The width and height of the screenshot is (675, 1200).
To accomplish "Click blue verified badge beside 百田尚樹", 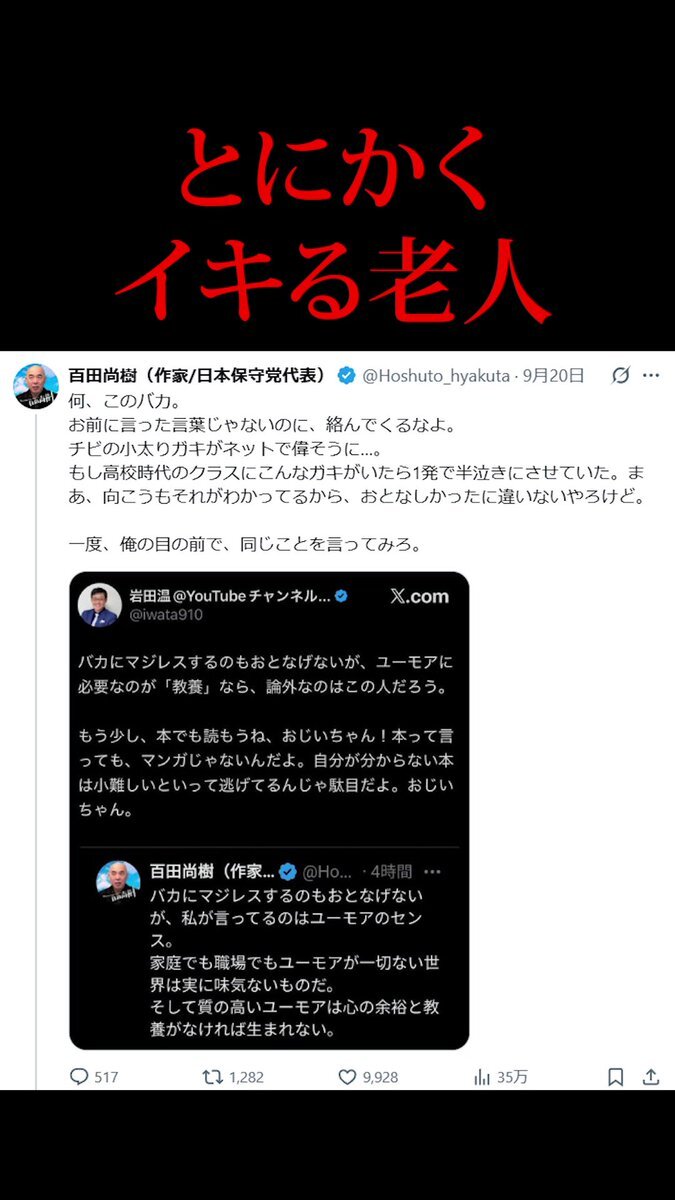I will pos(346,376).
